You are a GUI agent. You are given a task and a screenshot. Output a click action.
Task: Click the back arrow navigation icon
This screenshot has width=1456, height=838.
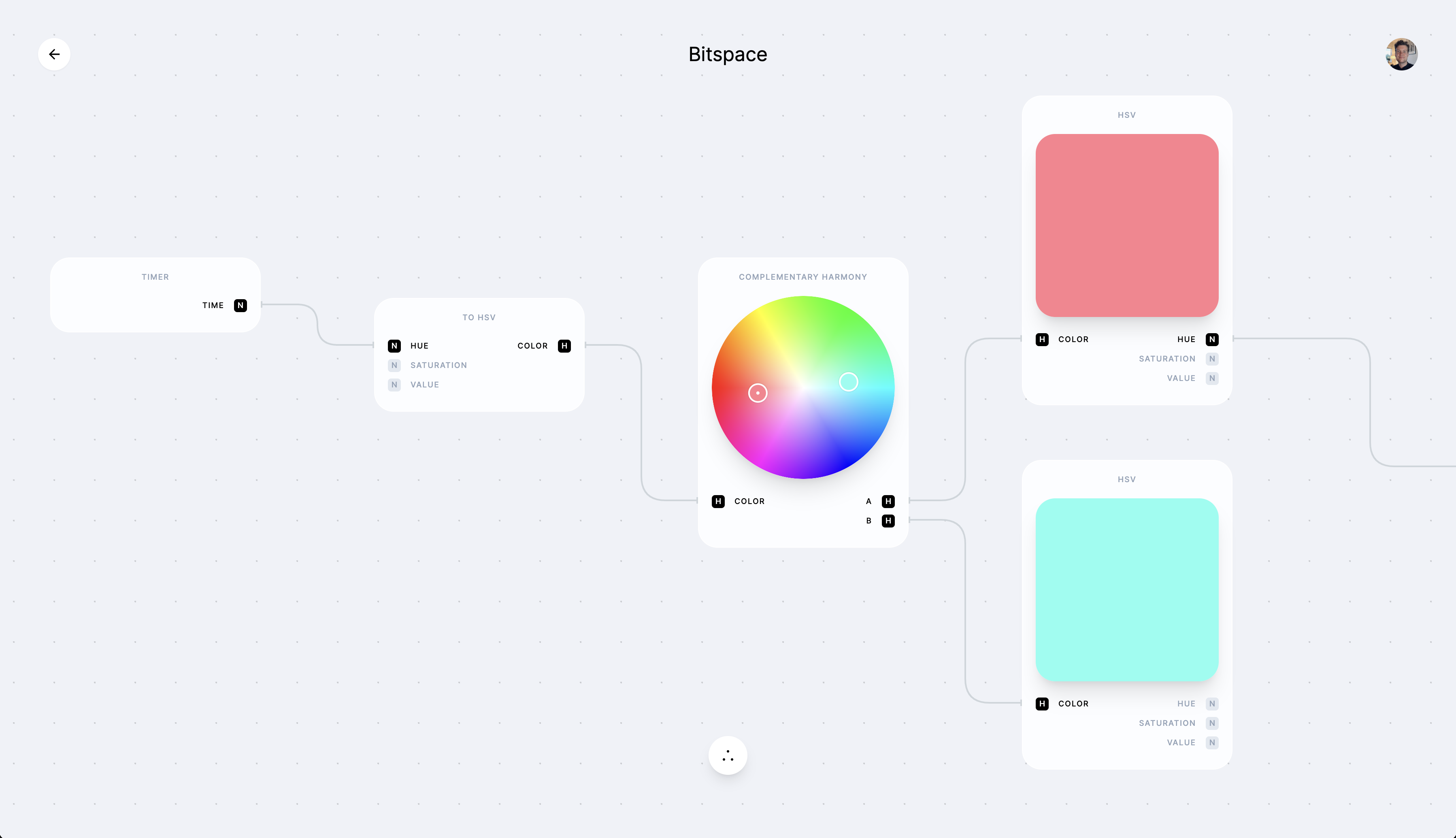coord(54,54)
